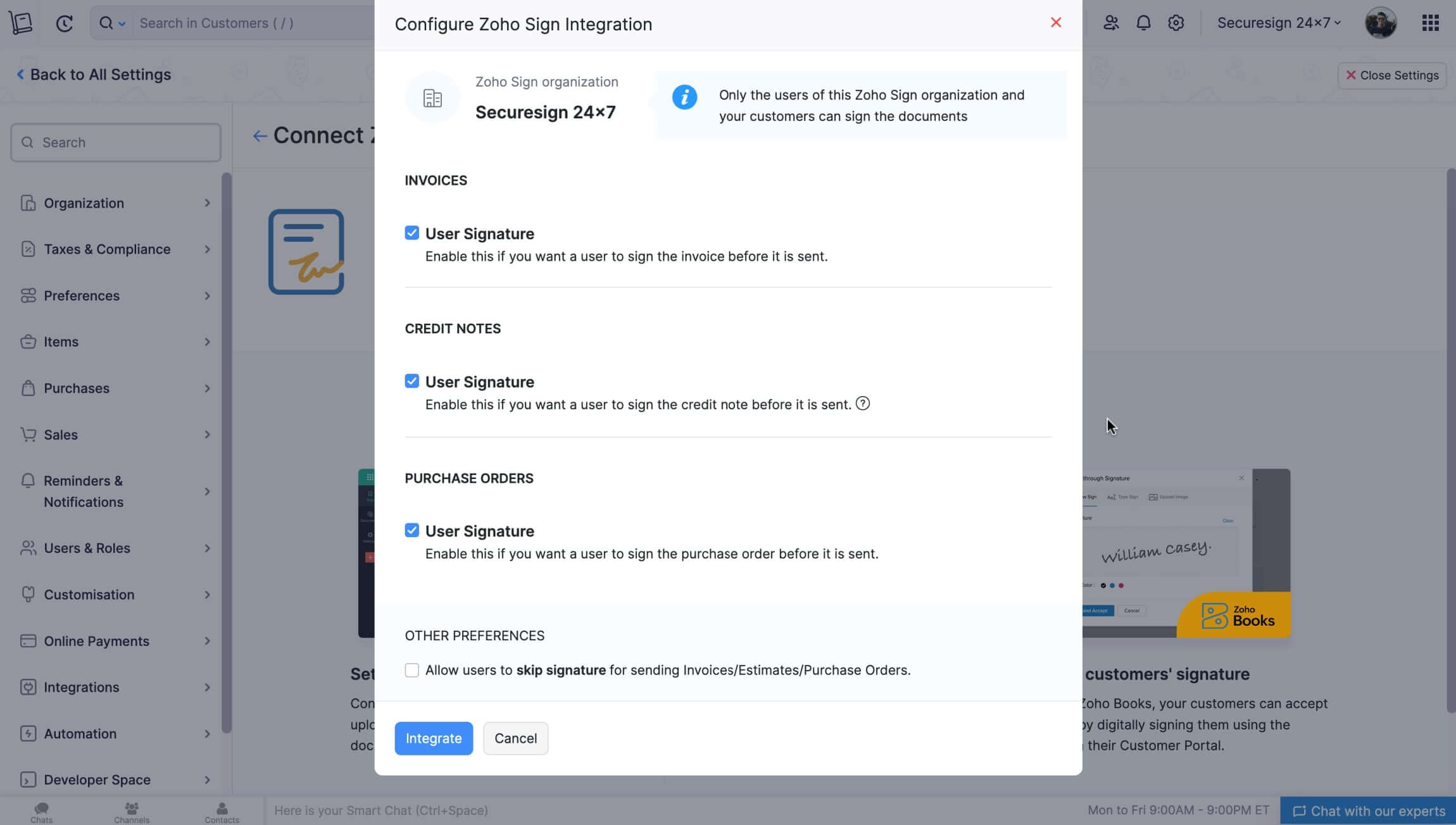Click the sidebar vertical scrollbar
Viewport: 1456px width, 825px height.
pos(227,452)
